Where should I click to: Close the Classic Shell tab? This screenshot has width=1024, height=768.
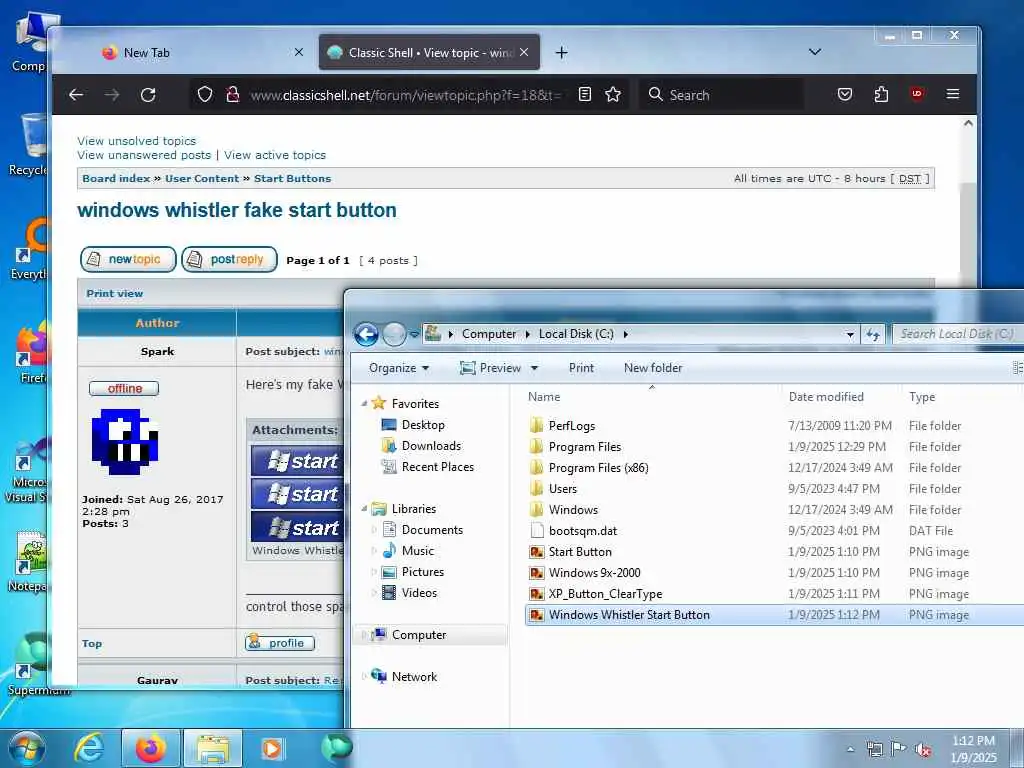coord(524,52)
